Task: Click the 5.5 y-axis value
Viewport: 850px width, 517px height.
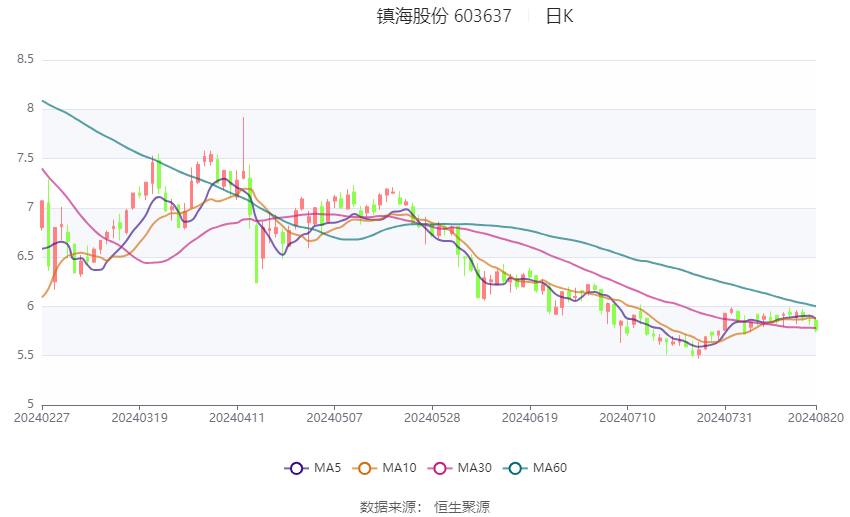Action: pos(25,355)
